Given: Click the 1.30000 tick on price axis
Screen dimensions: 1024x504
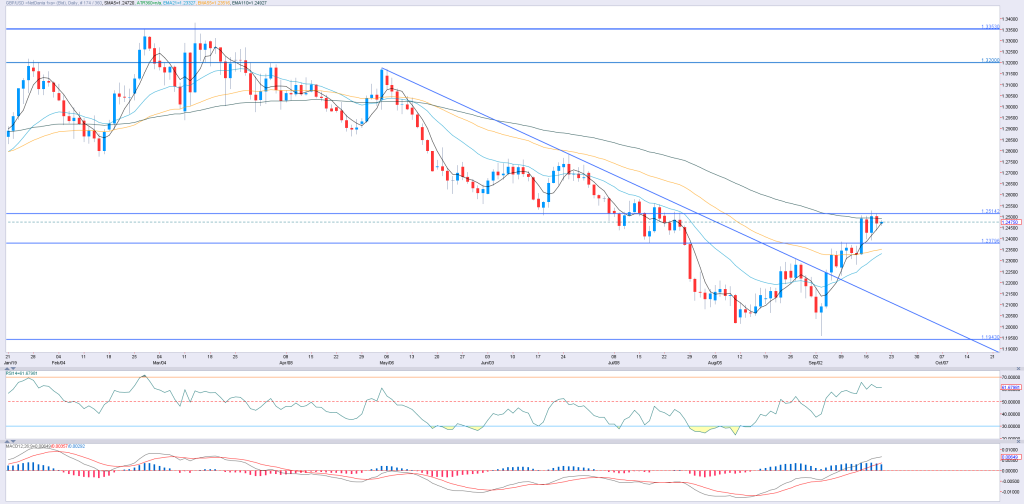Looking at the screenshot, I should (1012, 107).
